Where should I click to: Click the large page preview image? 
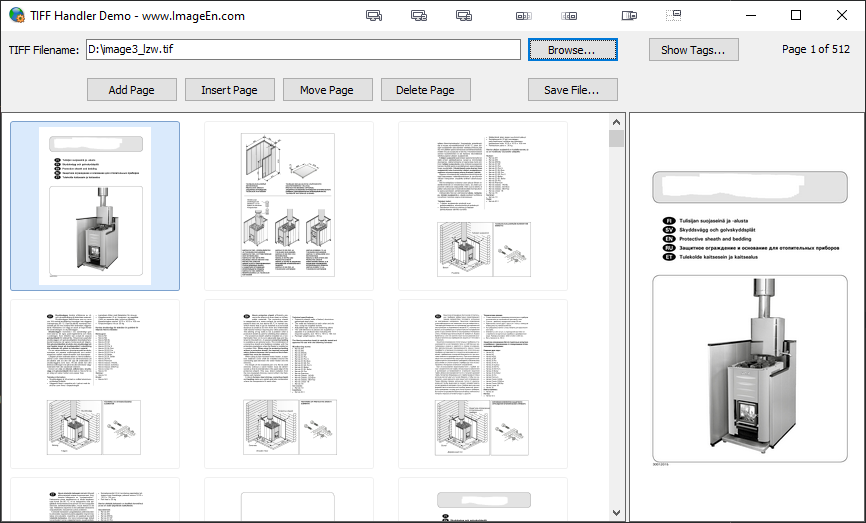click(x=749, y=318)
